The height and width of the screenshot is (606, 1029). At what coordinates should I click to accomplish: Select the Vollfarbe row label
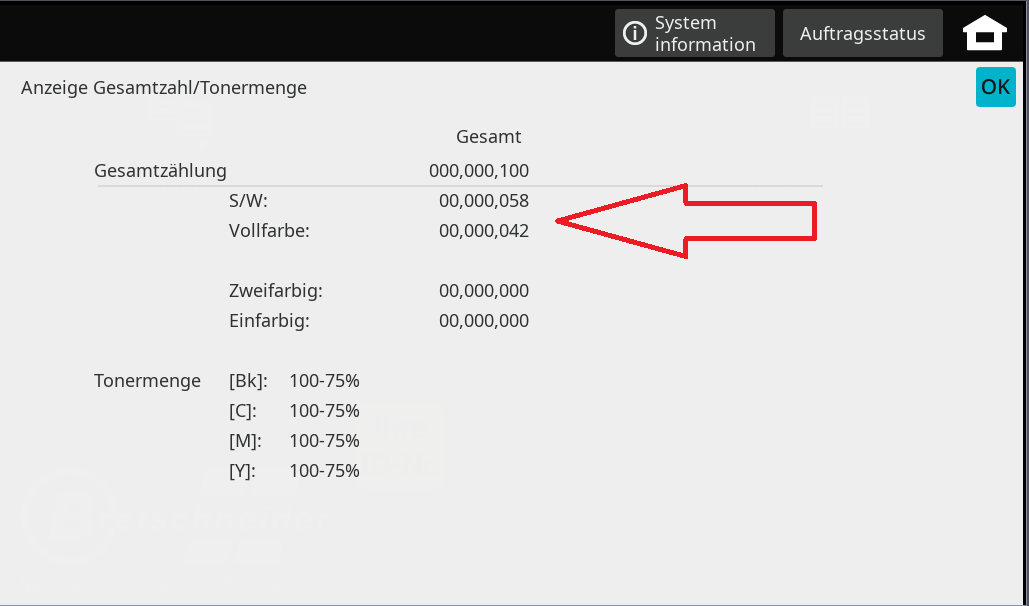[x=269, y=231]
